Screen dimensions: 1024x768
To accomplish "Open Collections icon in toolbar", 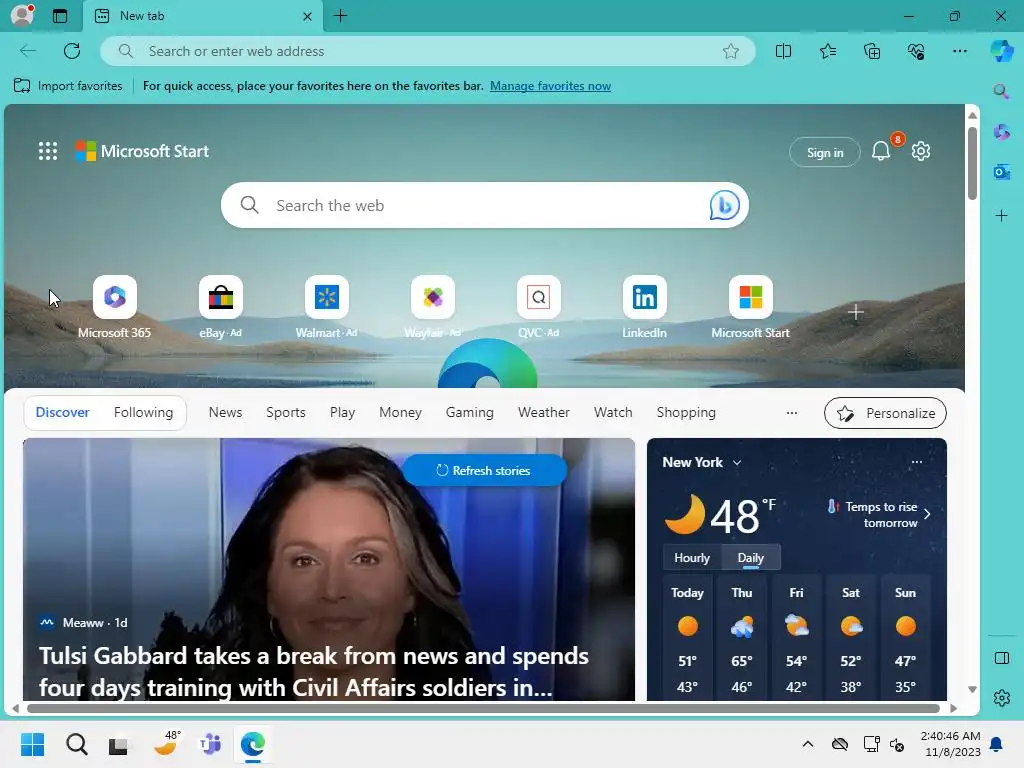I will pos(872,51).
